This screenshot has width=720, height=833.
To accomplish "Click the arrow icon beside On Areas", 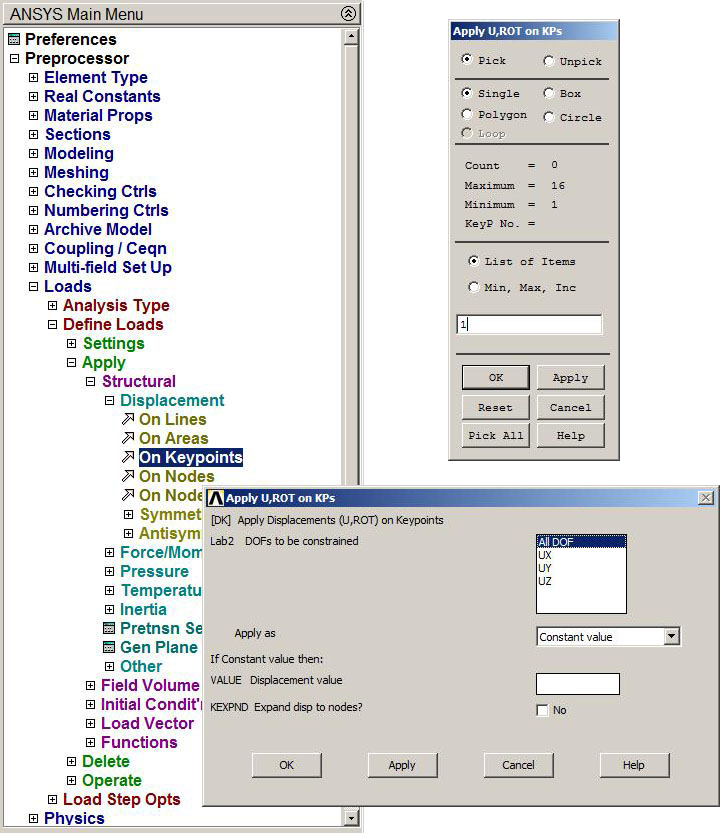I will [127, 439].
